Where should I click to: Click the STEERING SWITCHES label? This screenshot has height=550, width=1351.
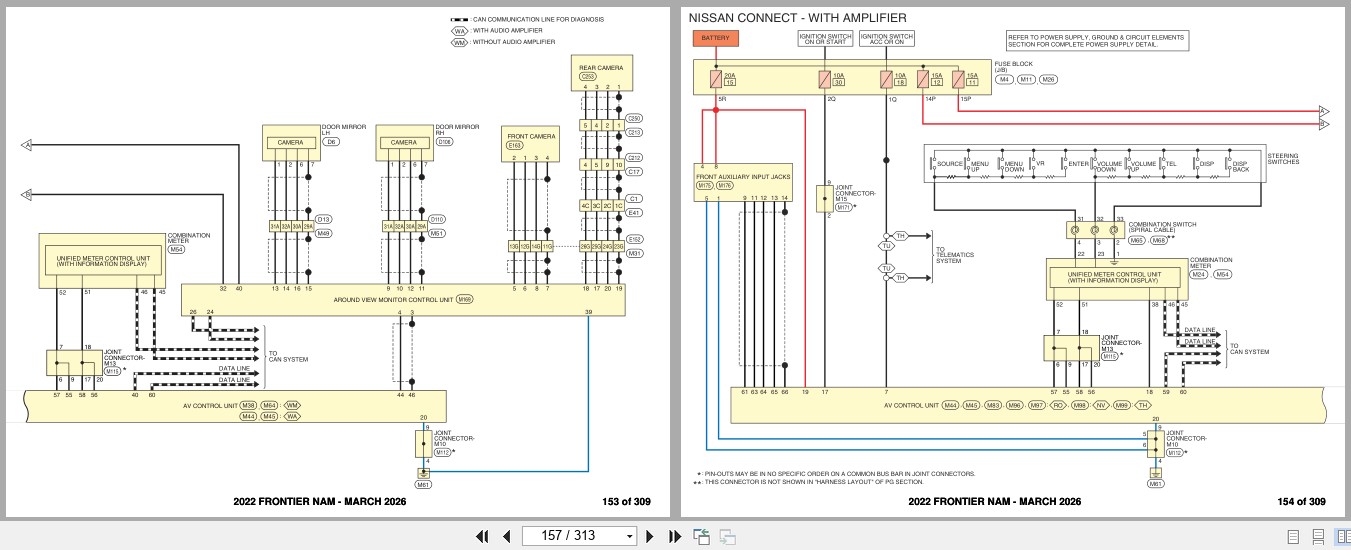1283,158
